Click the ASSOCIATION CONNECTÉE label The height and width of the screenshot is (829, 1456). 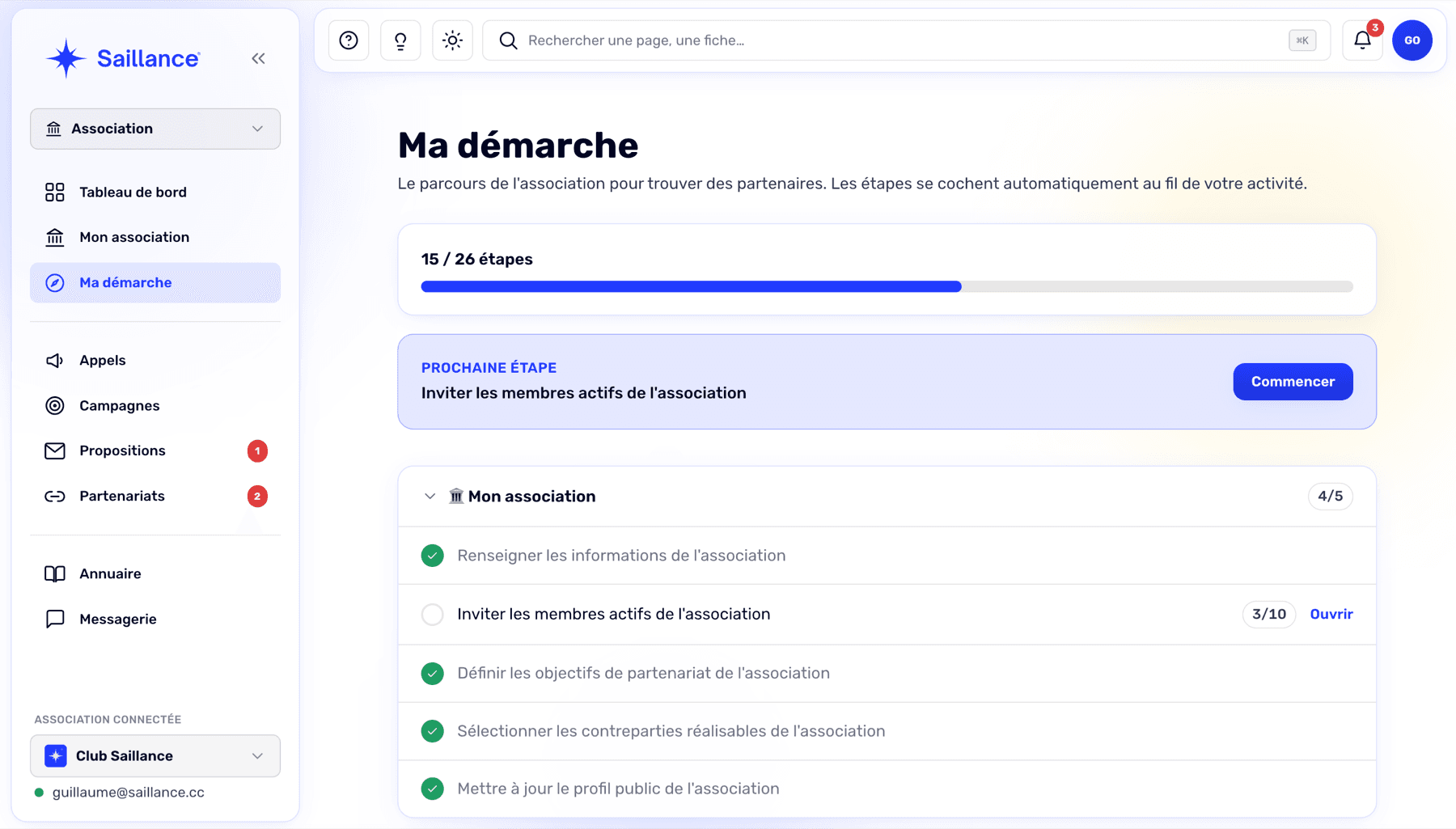(108, 719)
